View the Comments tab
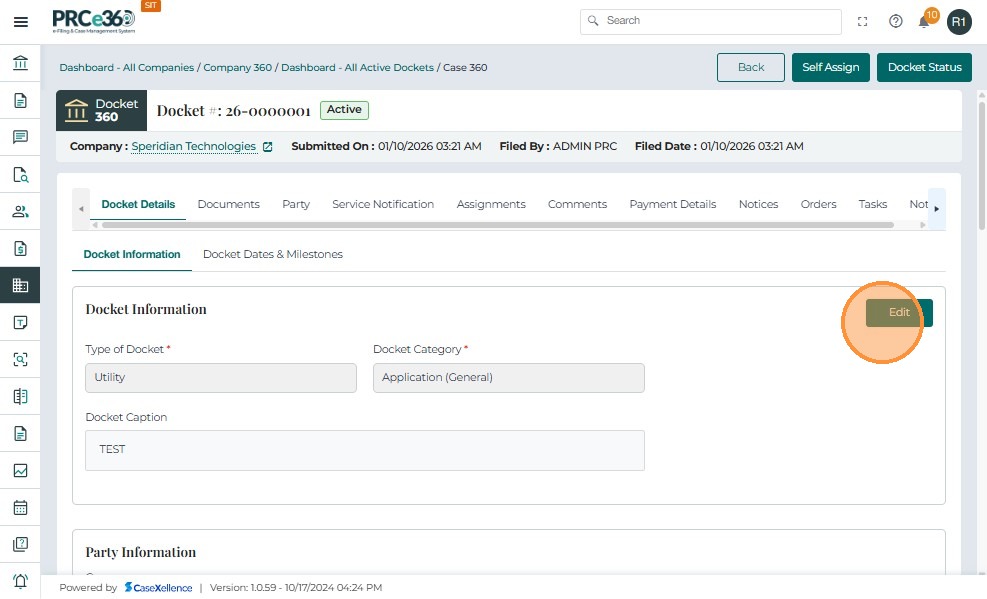 [577, 204]
